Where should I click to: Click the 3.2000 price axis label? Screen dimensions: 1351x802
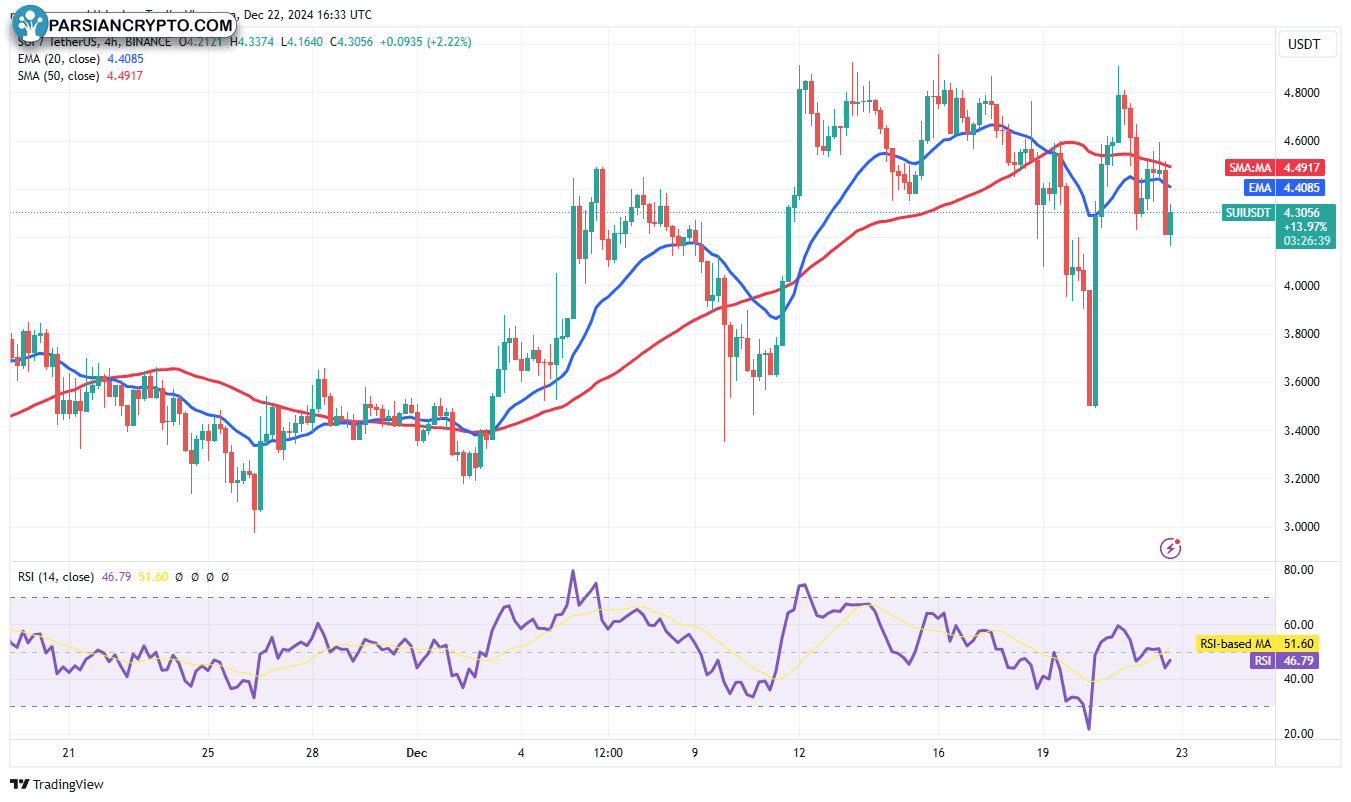(1302, 479)
